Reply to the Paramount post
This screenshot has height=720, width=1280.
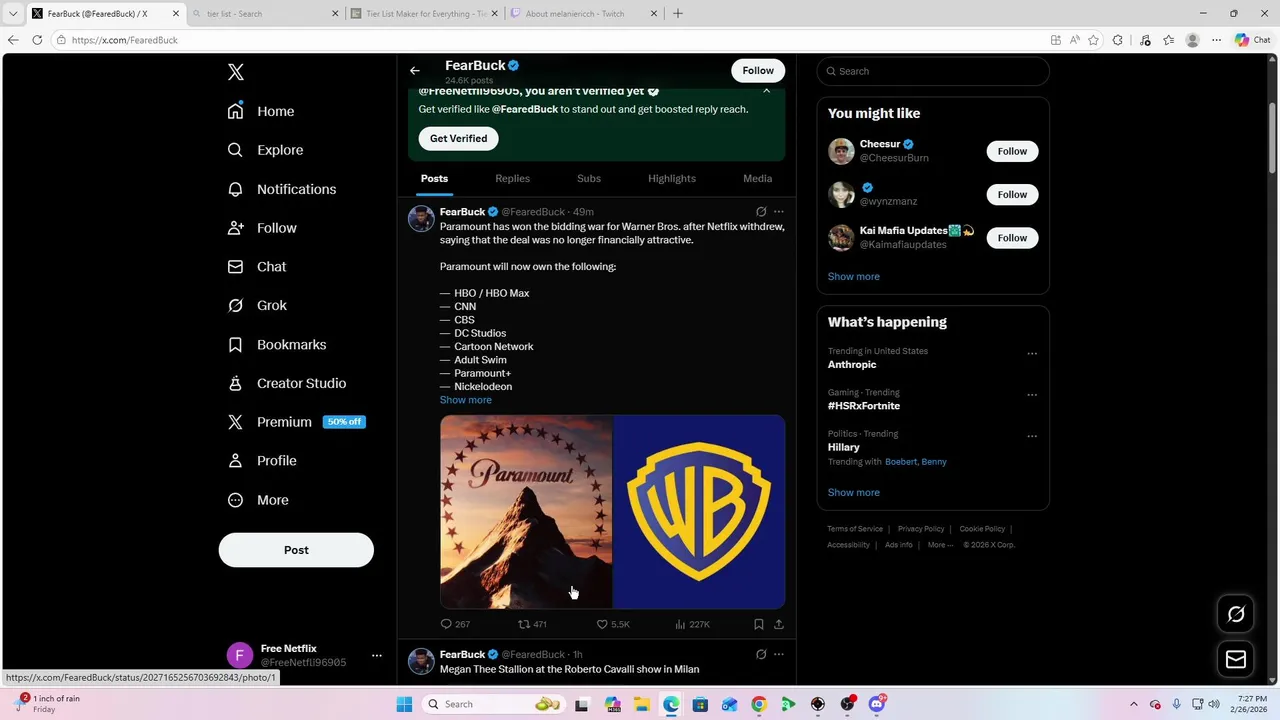pyautogui.click(x=455, y=624)
